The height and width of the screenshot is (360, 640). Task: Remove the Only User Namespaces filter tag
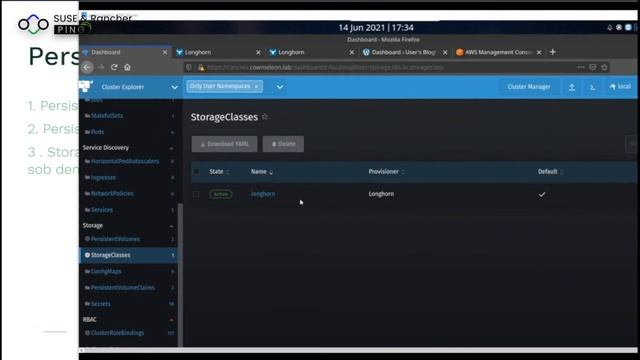(x=256, y=87)
